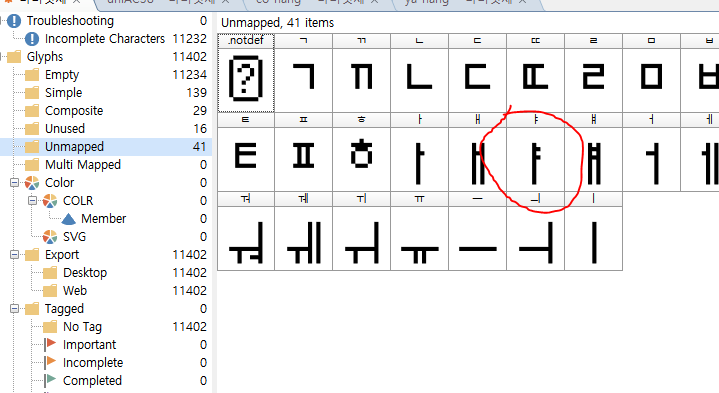The height and width of the screenshot is (393, 719).
Task: Select the ㅌ glyph cell
Action: 246,152
